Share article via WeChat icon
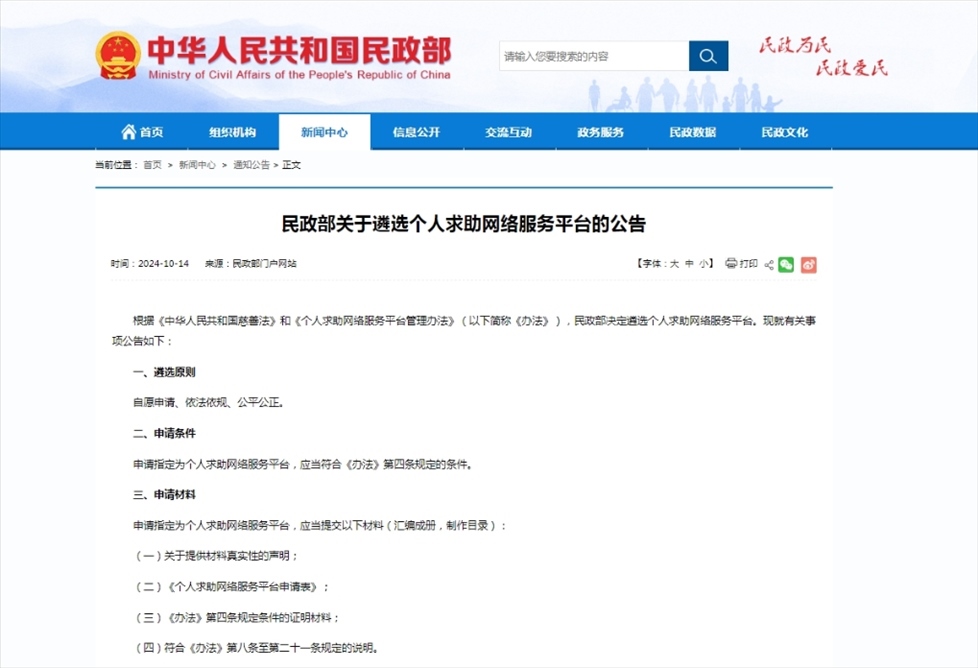 pos(786,264)
